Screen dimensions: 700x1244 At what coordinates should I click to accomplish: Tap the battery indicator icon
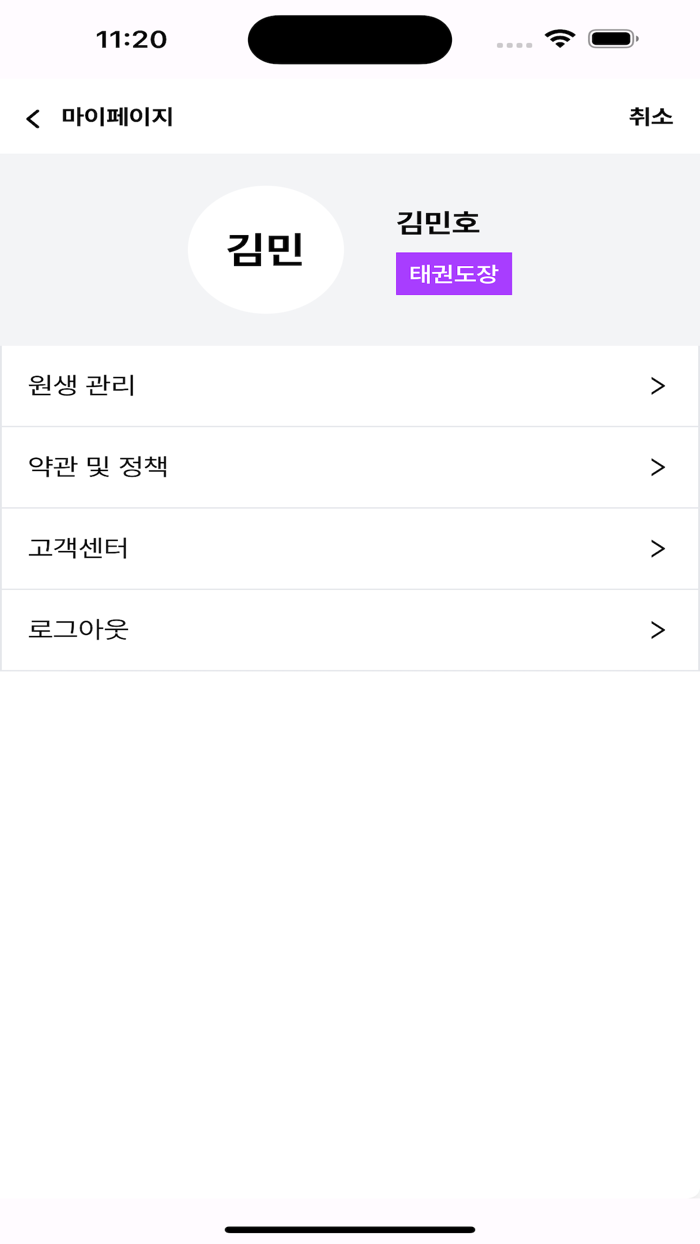(612, 38)
